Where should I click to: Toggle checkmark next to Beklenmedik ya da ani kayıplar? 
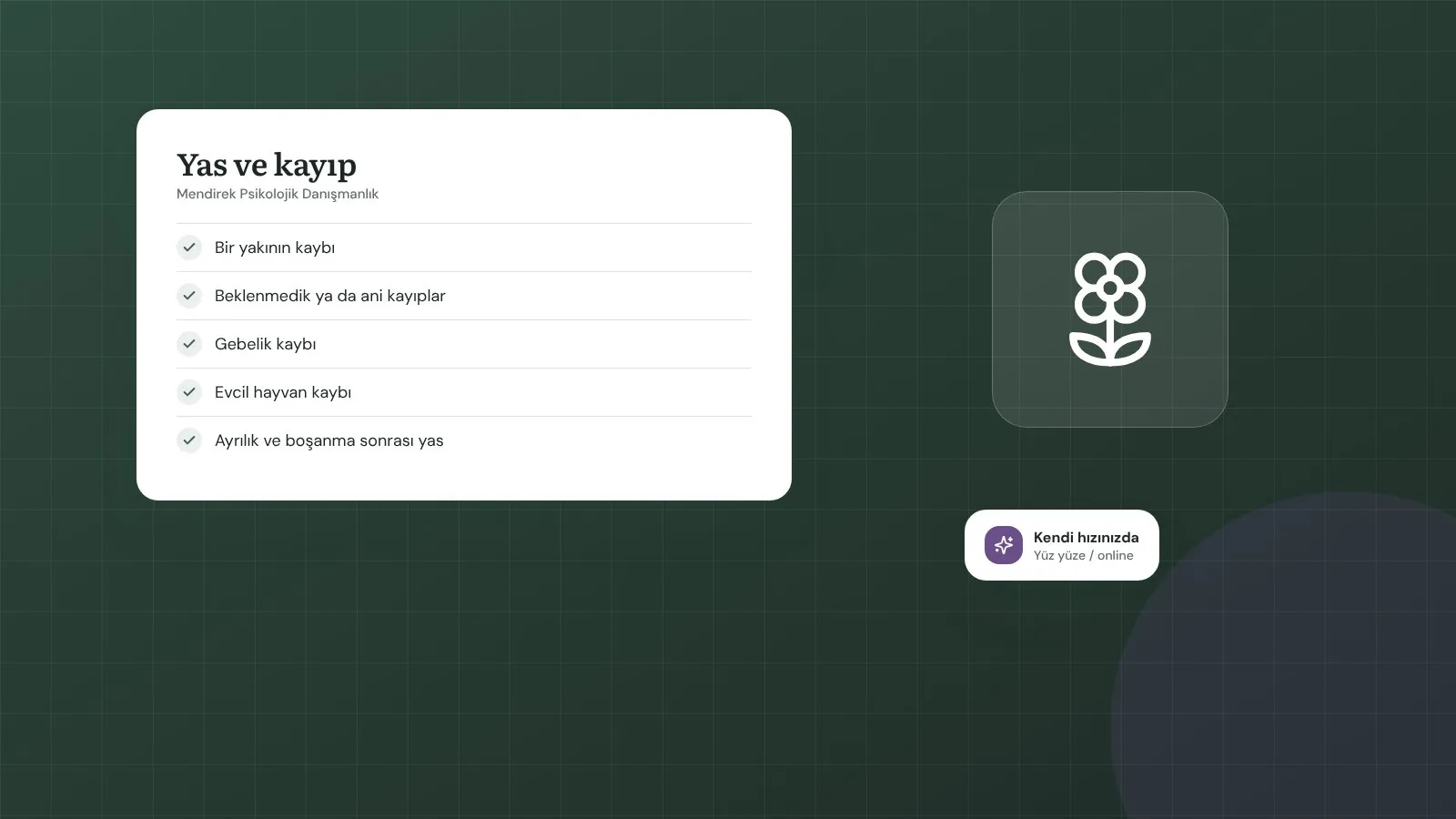[189, 296]
